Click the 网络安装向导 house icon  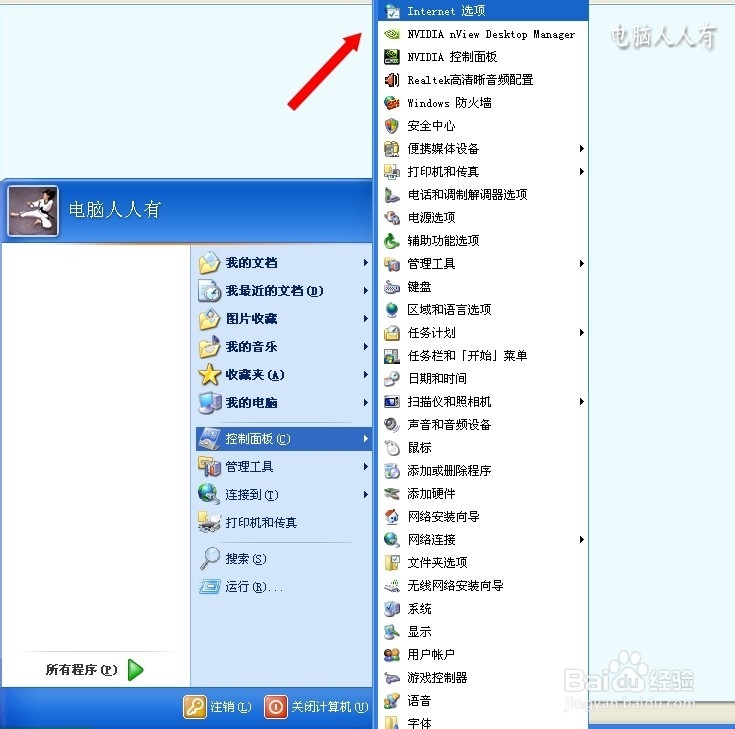(391, 517)
